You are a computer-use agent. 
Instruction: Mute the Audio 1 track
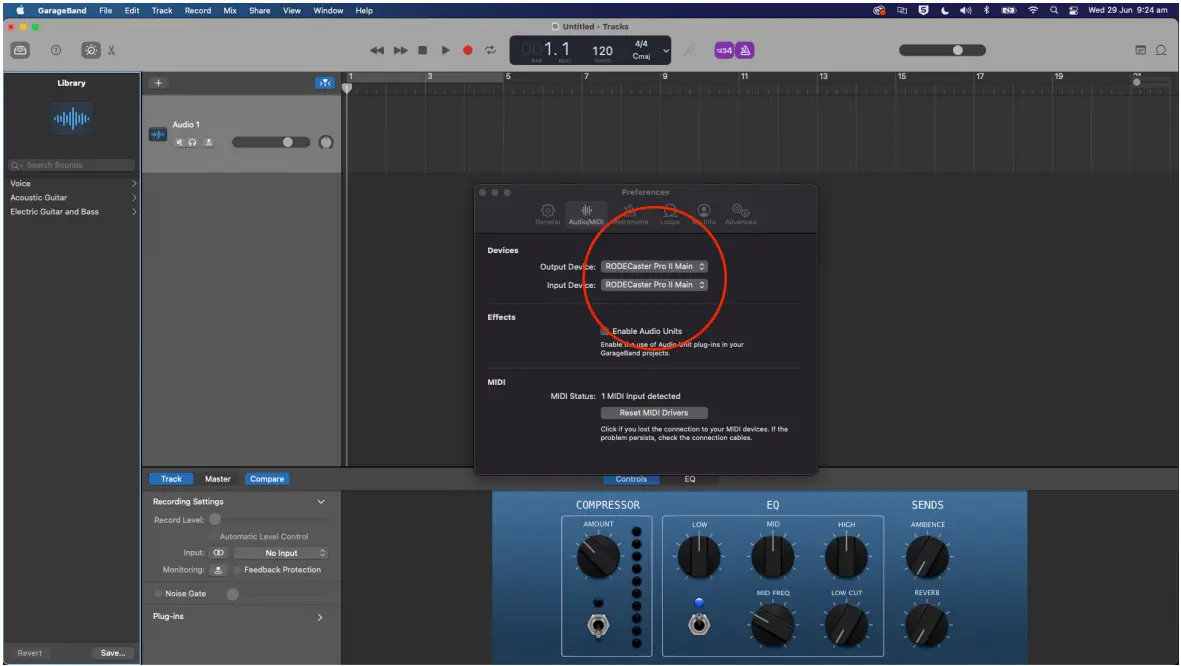pyautogui.click(x=179, y=141)
